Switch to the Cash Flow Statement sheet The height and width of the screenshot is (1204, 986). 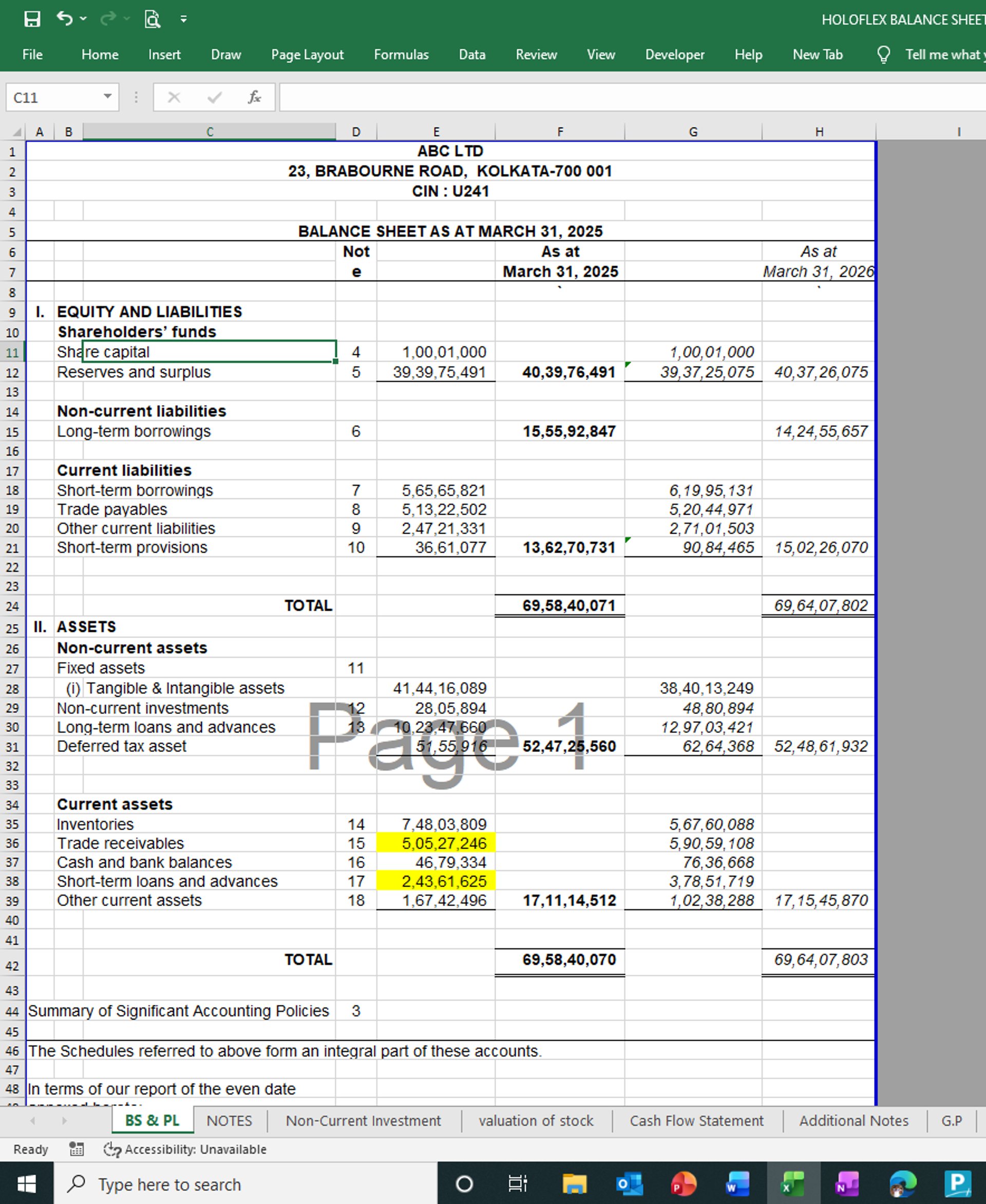tap(696, 1120)
